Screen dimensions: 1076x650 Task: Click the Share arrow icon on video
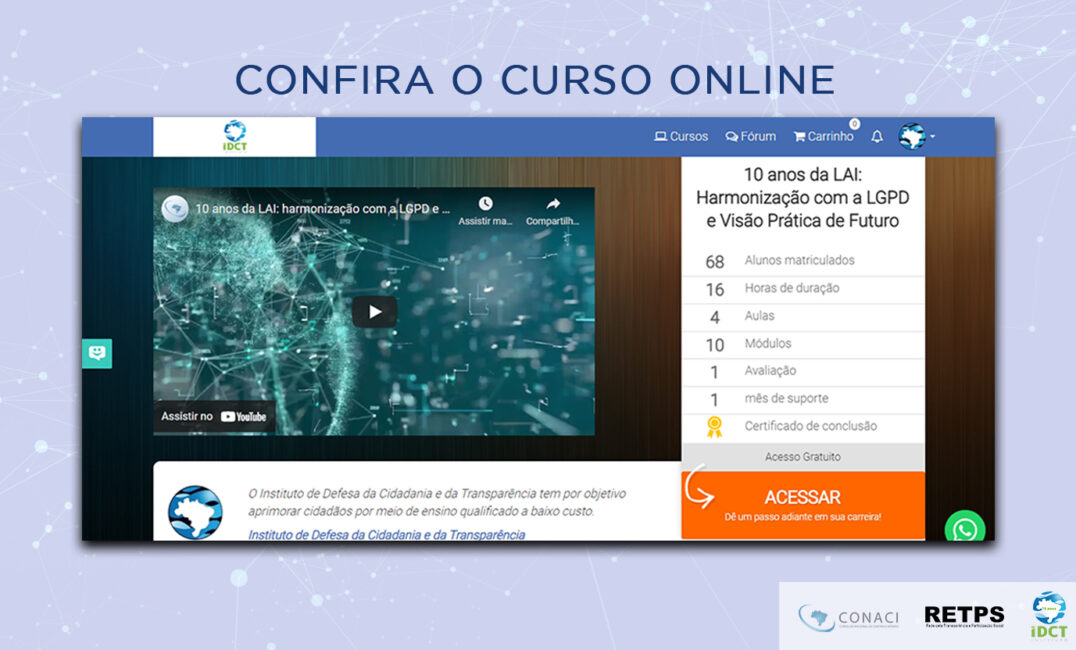coord(553,205)
